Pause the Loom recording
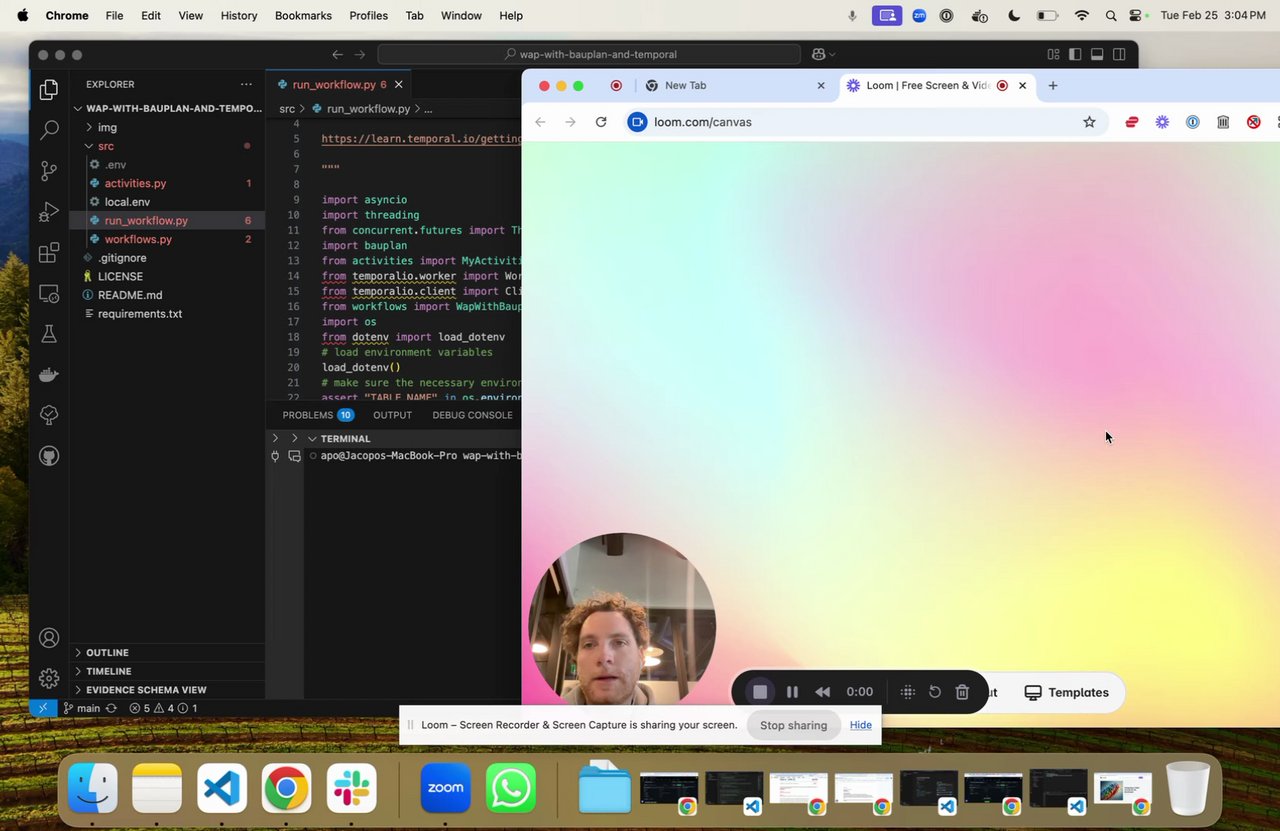Image resolution: width=1280 pixels, height=831 pixels. (x=792, y=692)
